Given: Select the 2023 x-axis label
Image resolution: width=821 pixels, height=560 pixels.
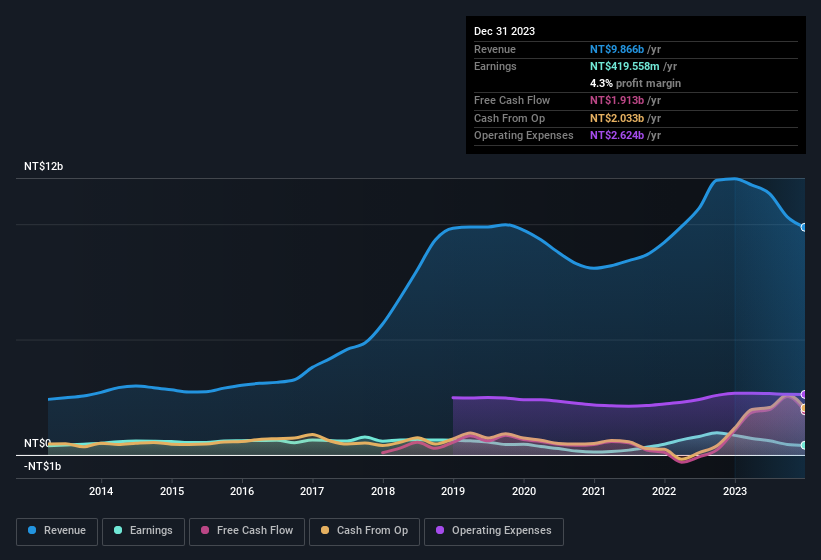Looking at the screenshot, I should coord(735,491).
